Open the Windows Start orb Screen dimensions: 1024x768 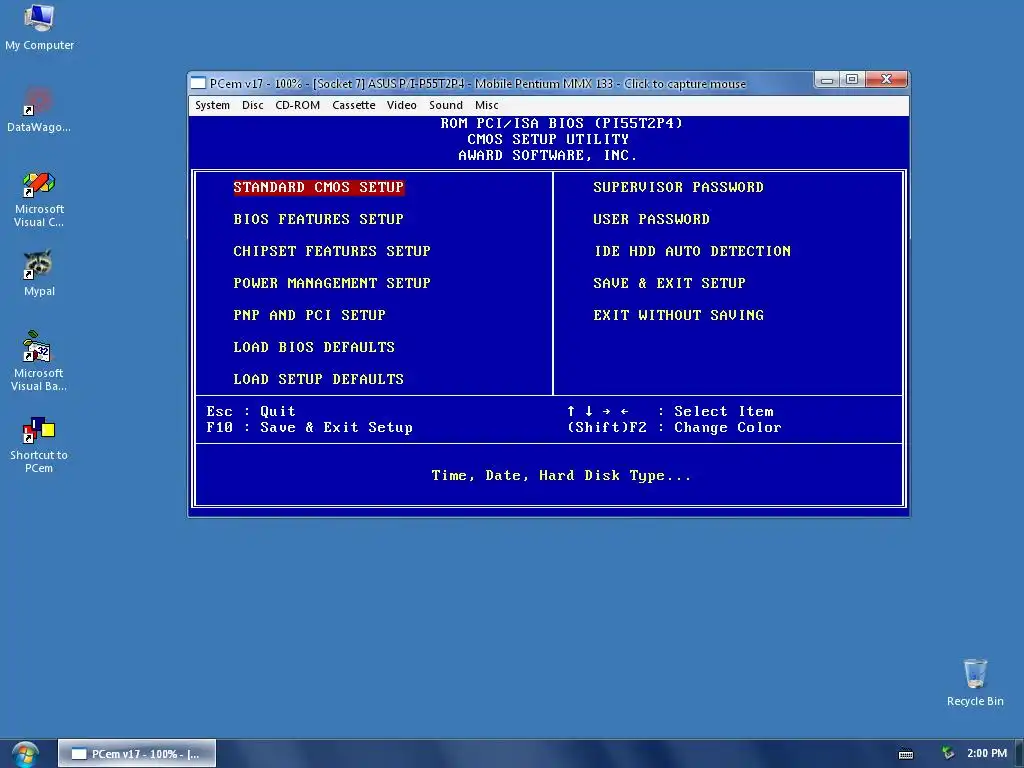click(25, 754)
